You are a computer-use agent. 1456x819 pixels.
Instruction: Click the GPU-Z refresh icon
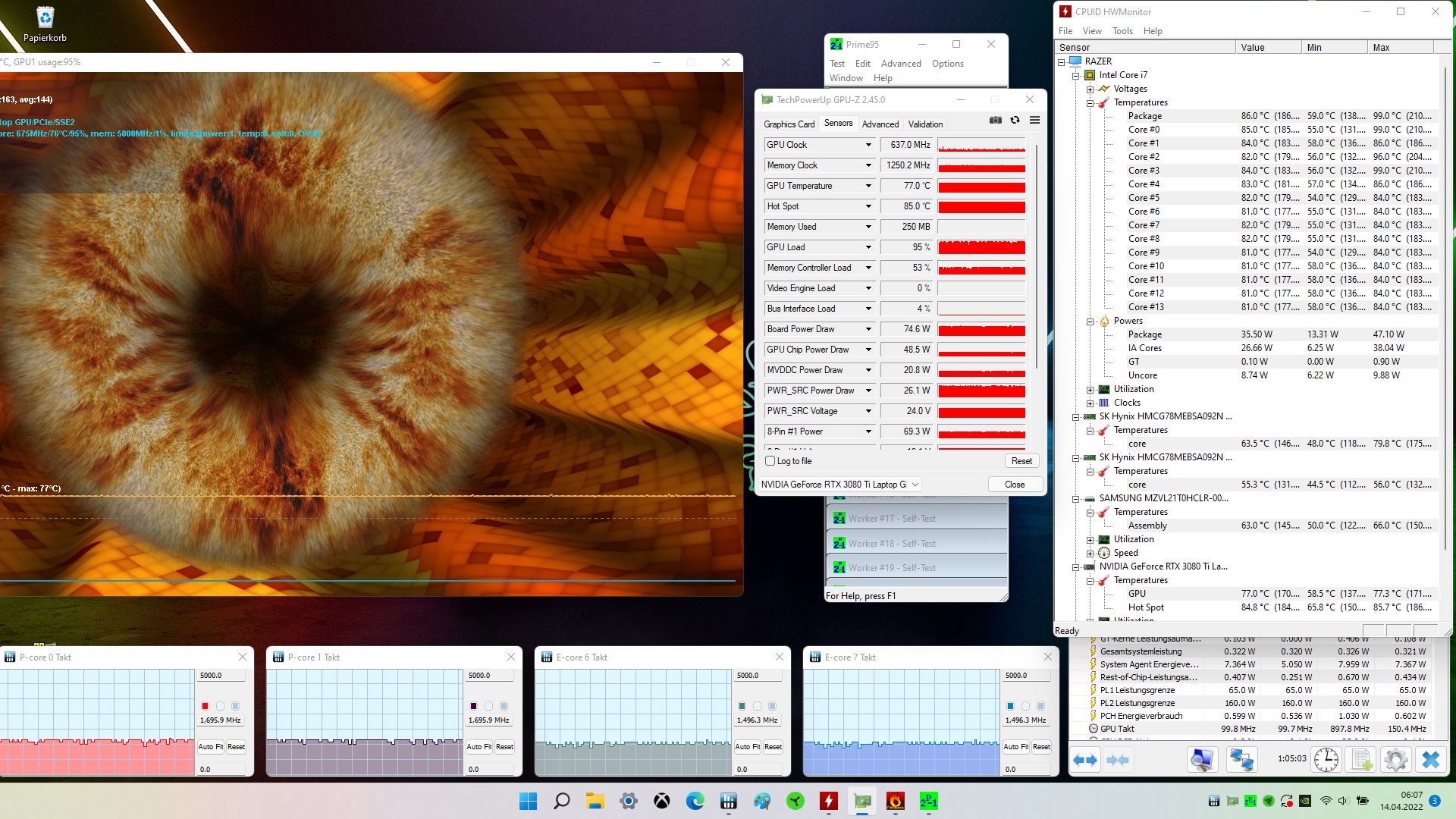[1015, 120]
